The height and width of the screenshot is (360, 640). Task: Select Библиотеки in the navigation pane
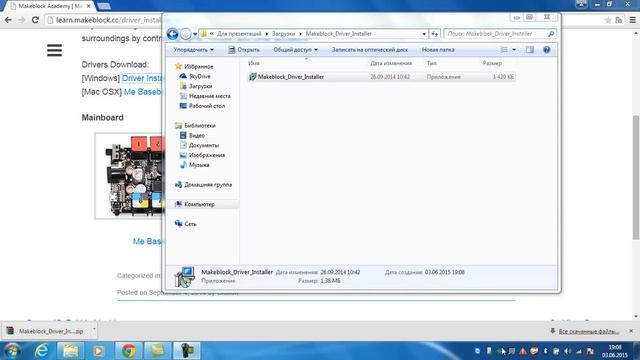tap(195, 125)
